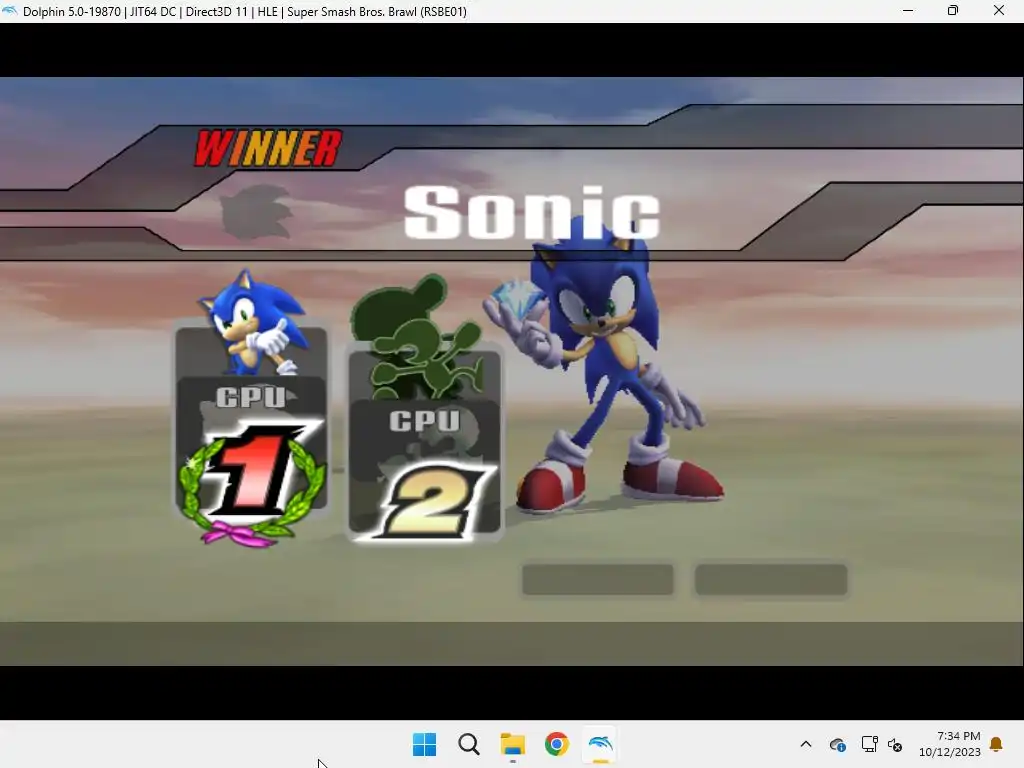The width and height of the screenshot is (1024, 768).
Task: Click the second empty player results slot
Action: pos(771,580)
